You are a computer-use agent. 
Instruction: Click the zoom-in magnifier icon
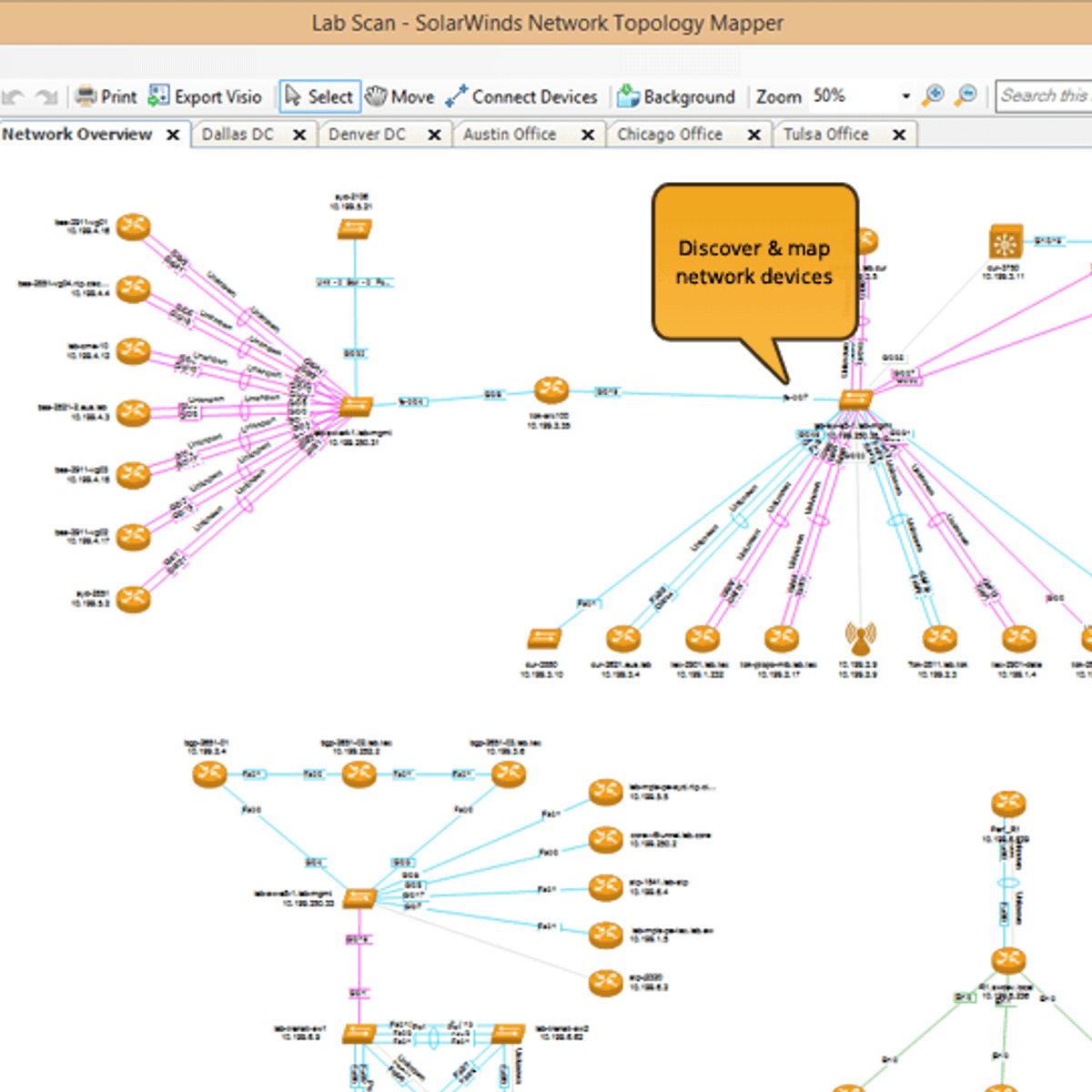tap(932, 95)
